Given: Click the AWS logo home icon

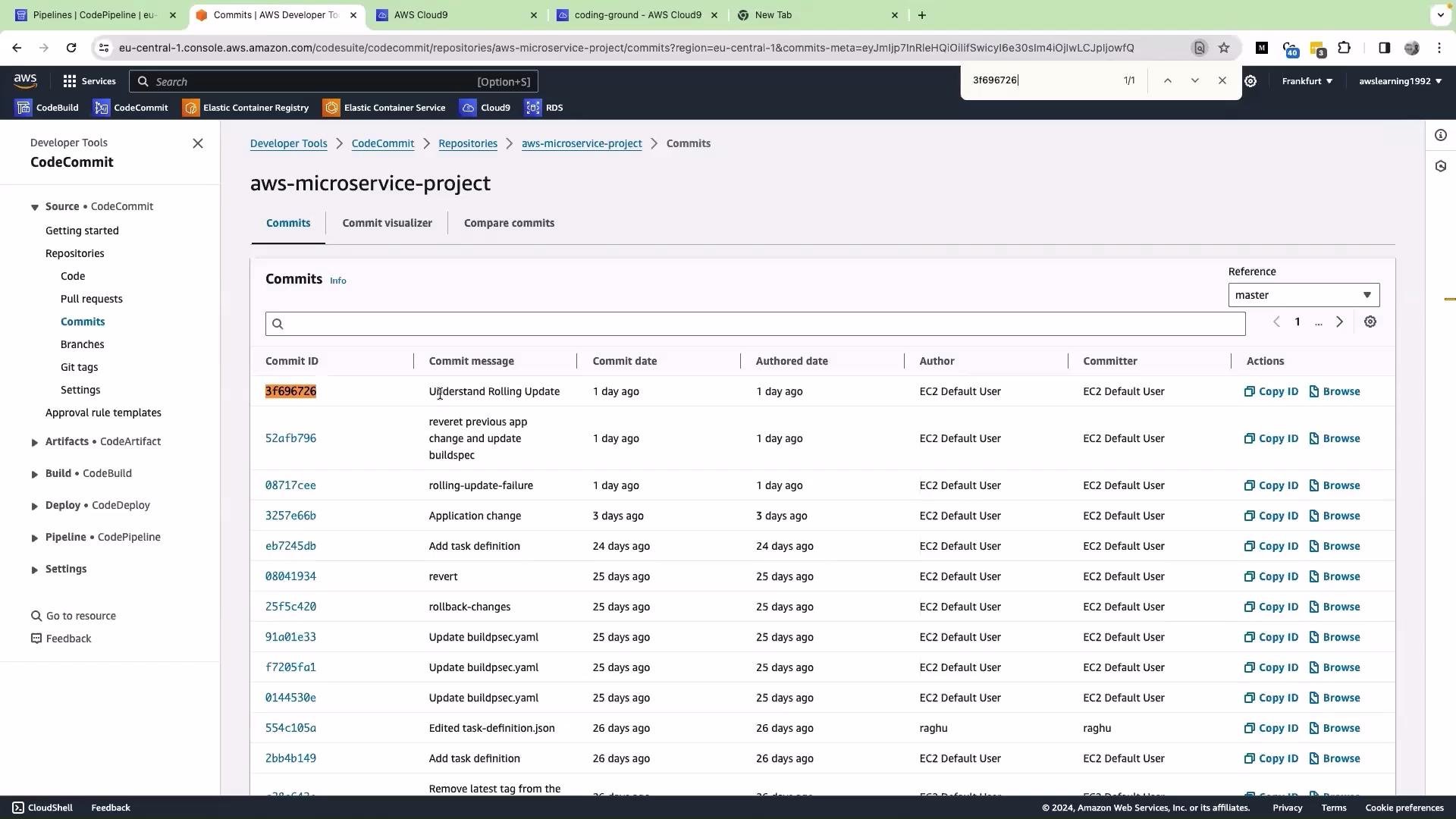Looking at the screenshot, I should (x=25, y=80).
